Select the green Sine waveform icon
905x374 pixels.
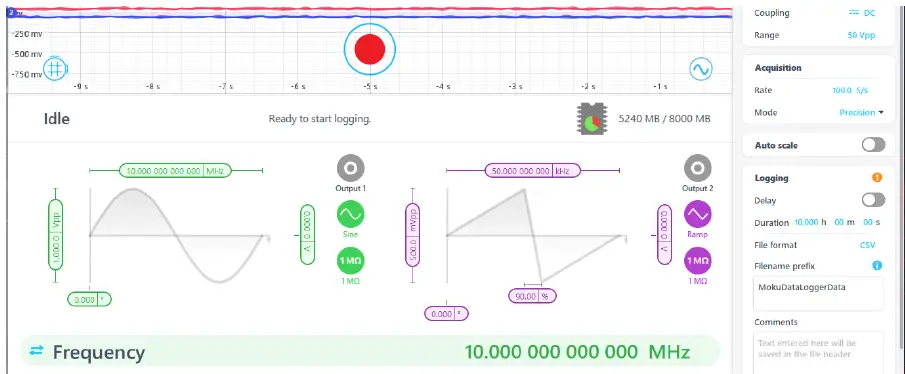coord(350,214)
